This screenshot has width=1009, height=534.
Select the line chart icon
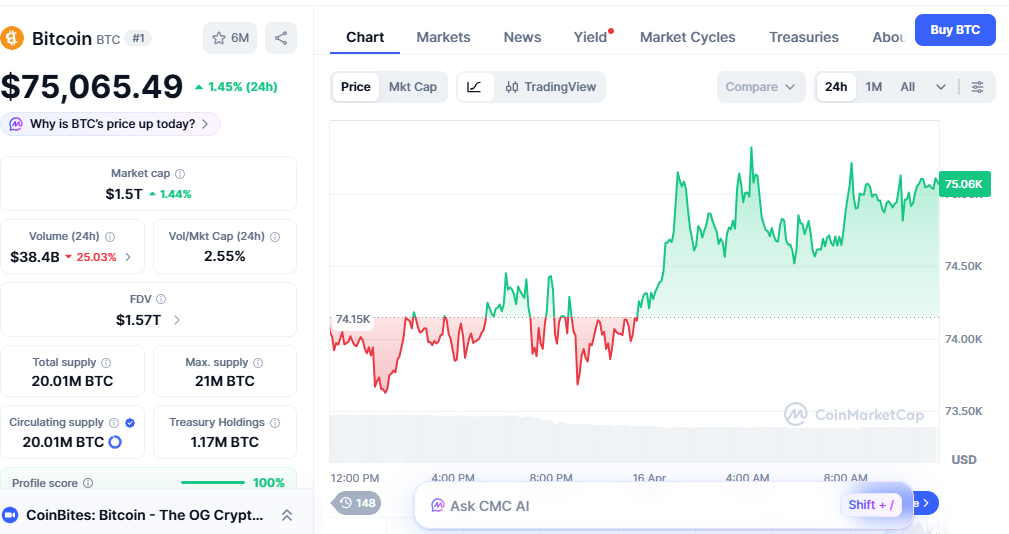tap(475, 87)
